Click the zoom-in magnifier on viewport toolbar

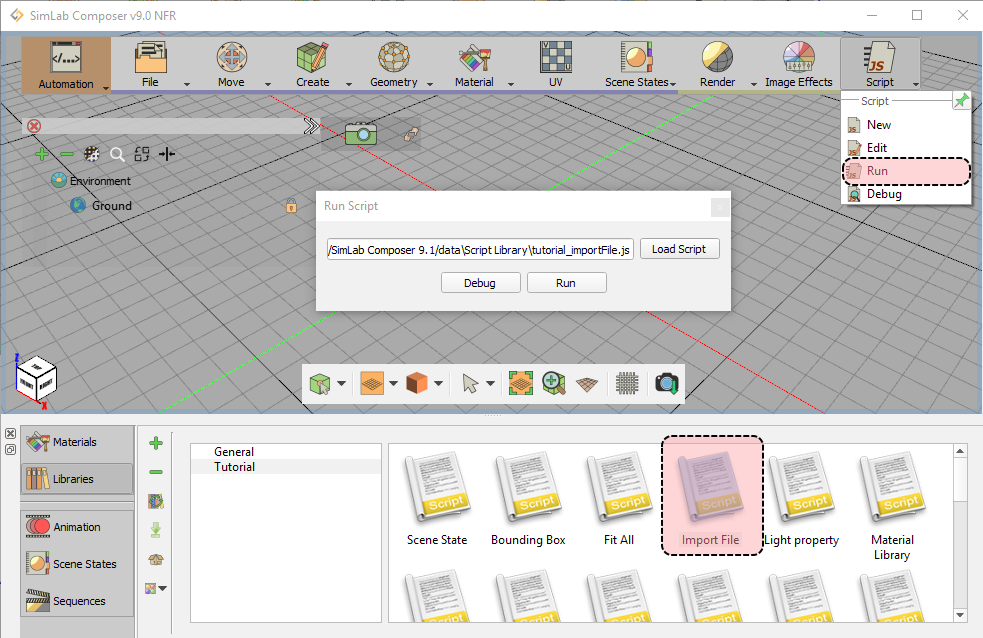[554, 383]
